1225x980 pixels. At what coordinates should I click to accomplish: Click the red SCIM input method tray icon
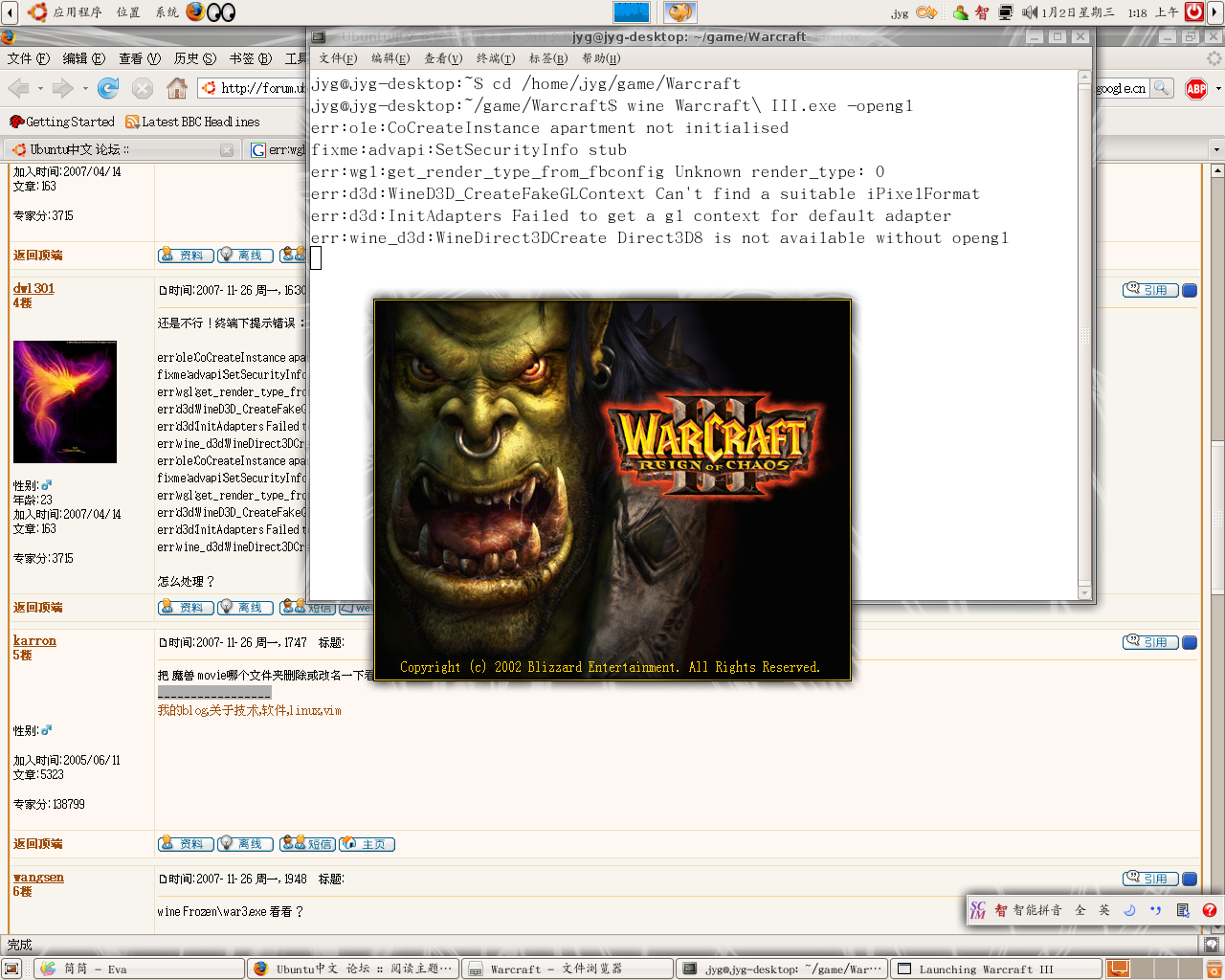[982, 12]
